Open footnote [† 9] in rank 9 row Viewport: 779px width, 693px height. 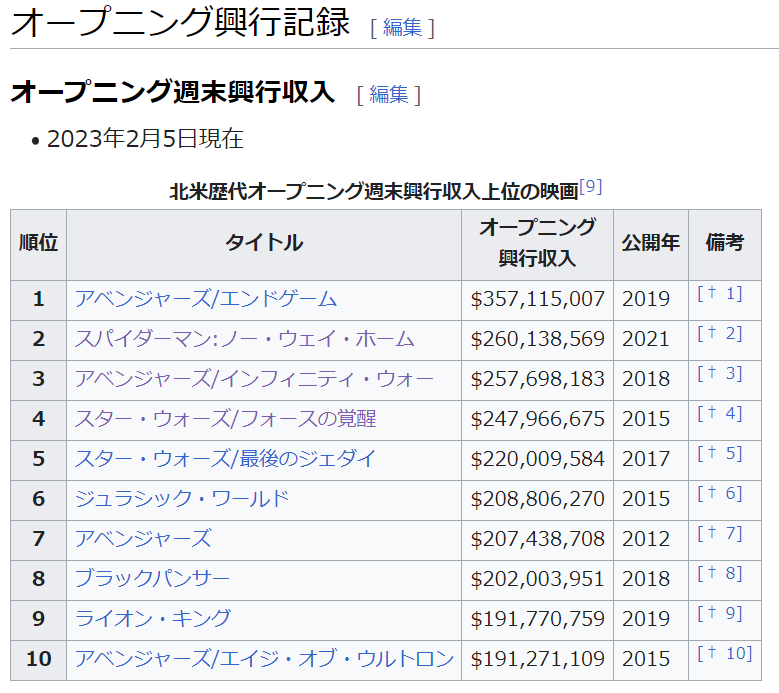tap(720, 614)
